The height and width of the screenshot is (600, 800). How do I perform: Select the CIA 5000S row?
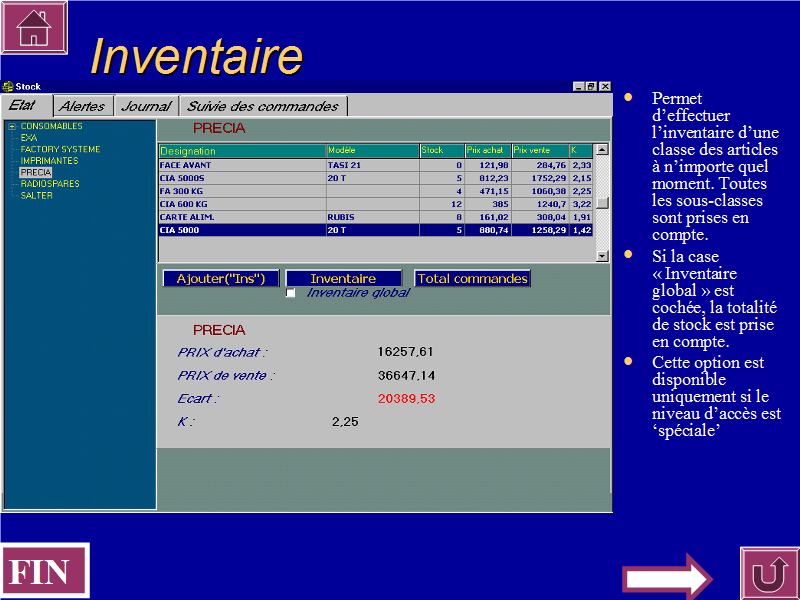pos(376,178)
